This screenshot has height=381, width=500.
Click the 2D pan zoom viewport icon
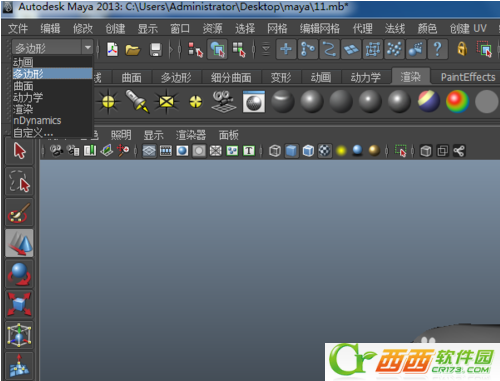(123, 151)
